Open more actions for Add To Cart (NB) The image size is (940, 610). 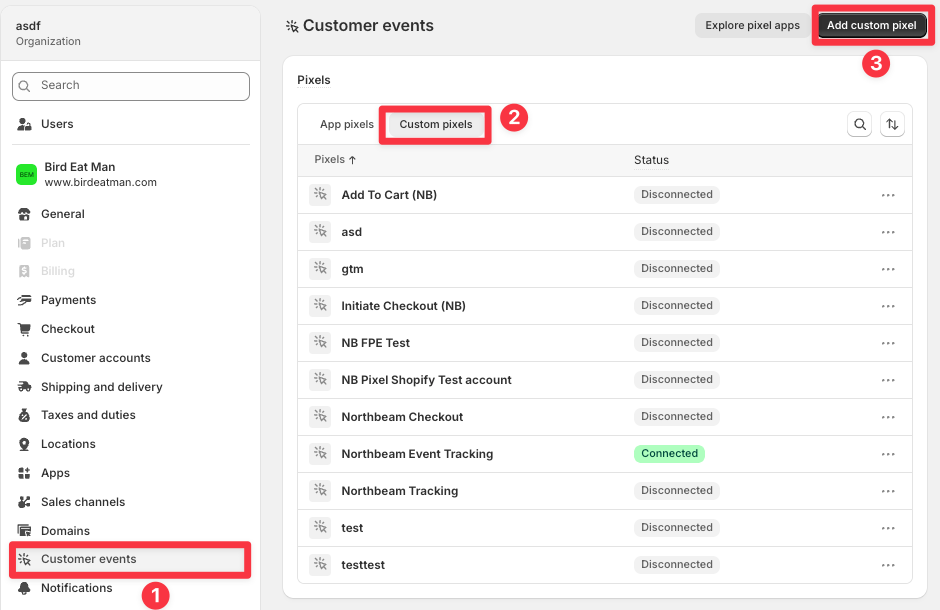pos(888,195)
